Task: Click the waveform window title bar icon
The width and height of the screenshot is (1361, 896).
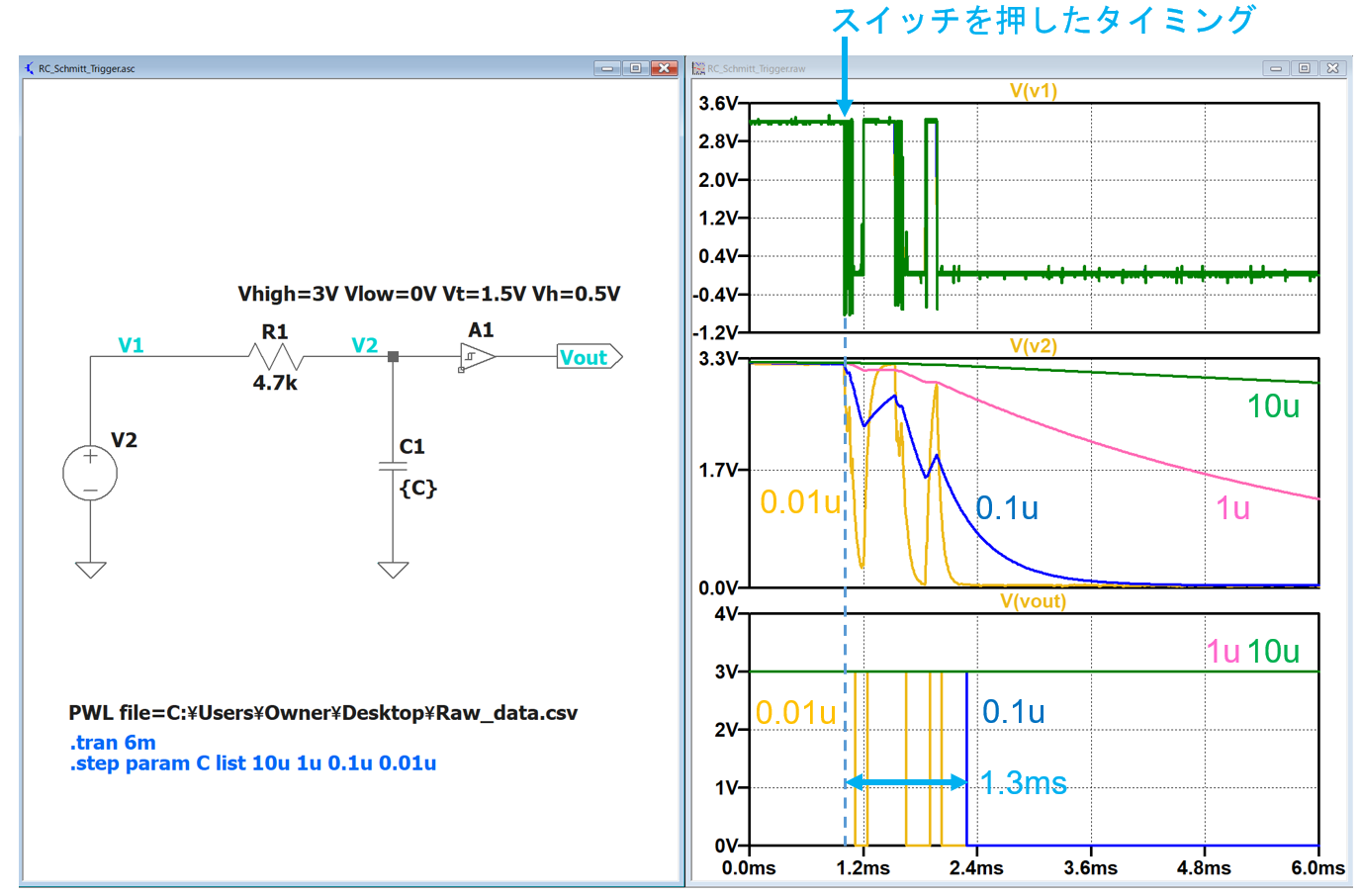Action: click(x=698, y=68)
